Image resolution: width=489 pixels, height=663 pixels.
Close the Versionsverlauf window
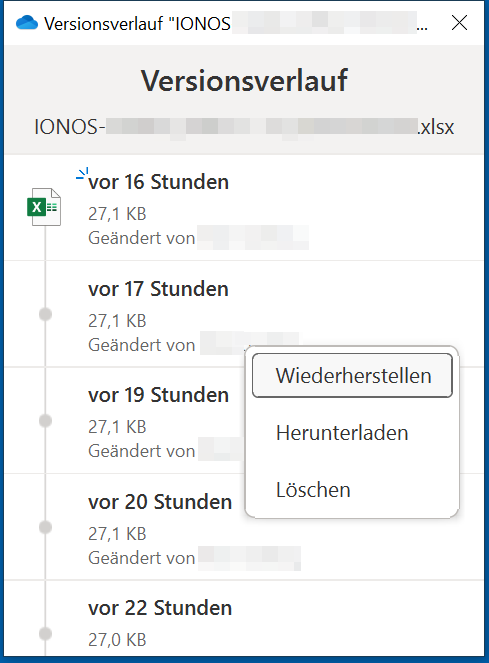pyautogui.click(x=459, y=23)
